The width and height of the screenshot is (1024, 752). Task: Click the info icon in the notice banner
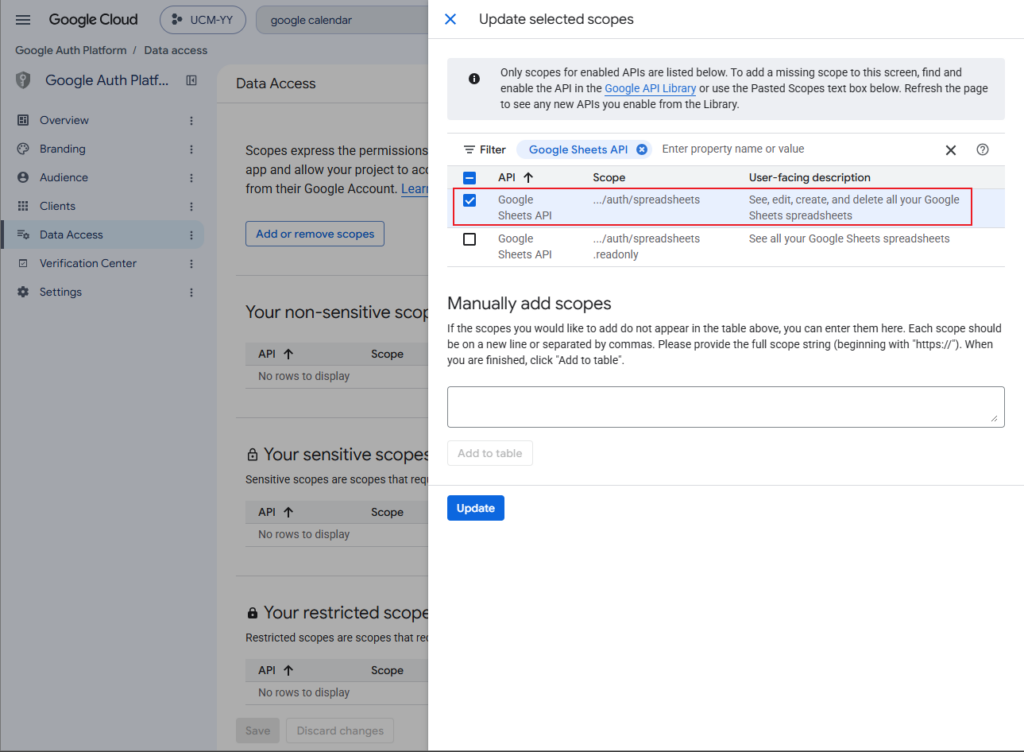(x=474, y=79)
